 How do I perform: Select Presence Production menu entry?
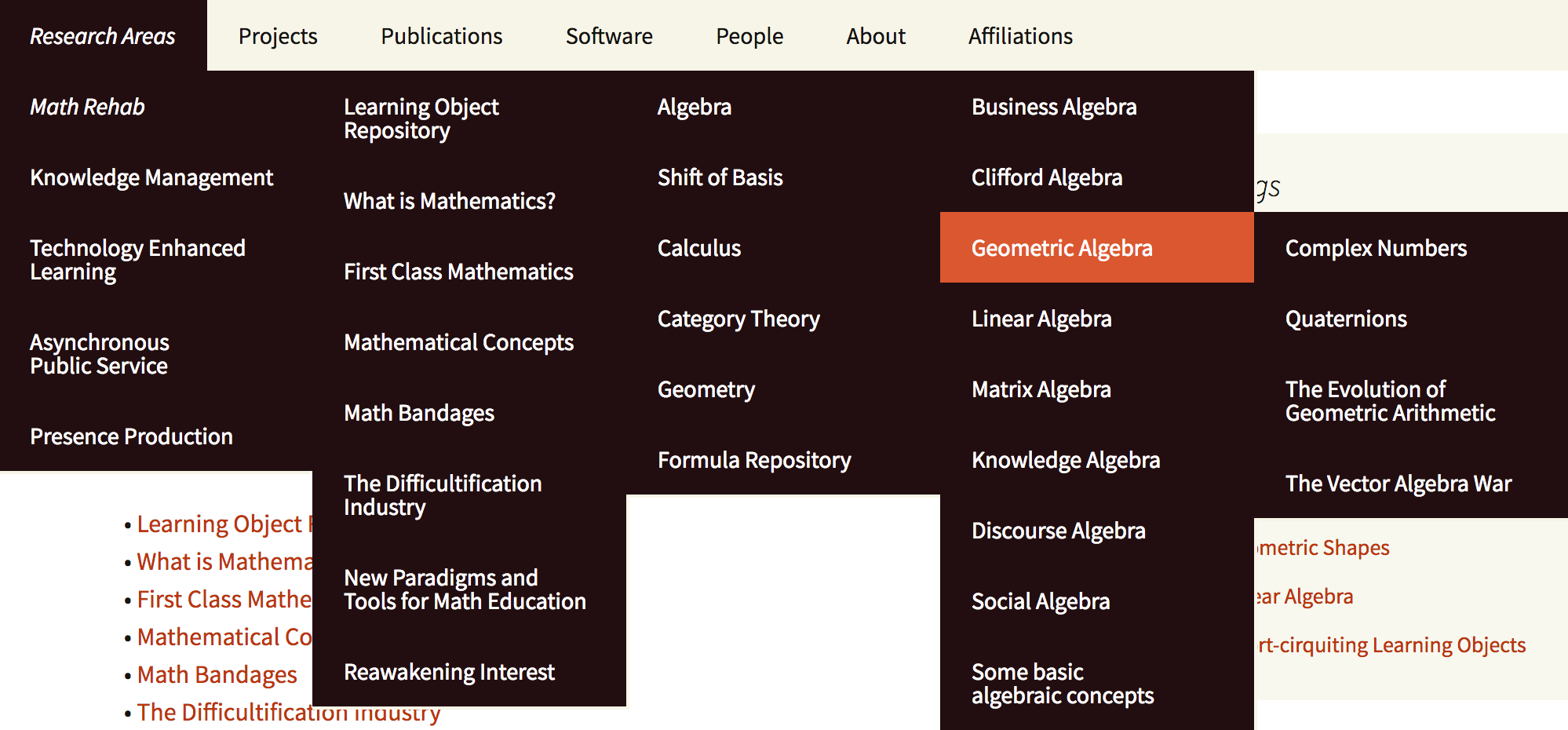pyautogui.click(x=131, y=436)
